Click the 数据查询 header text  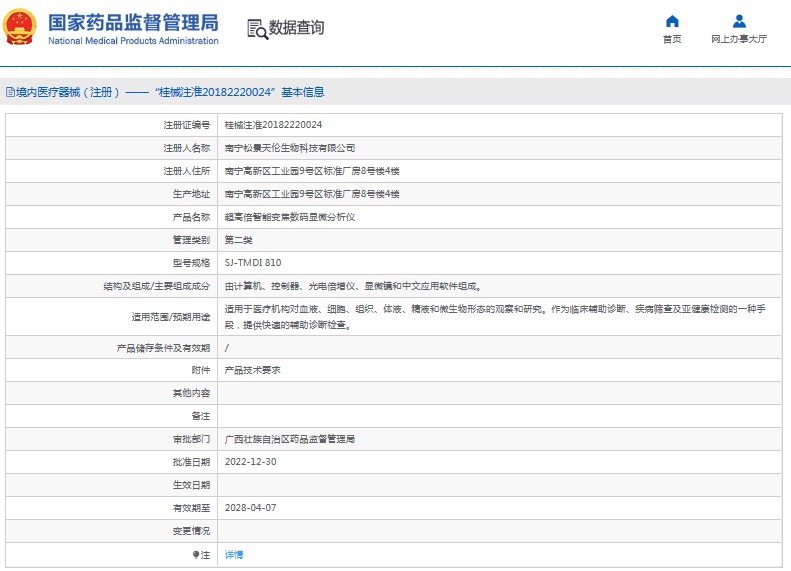(x=297, y=28)
